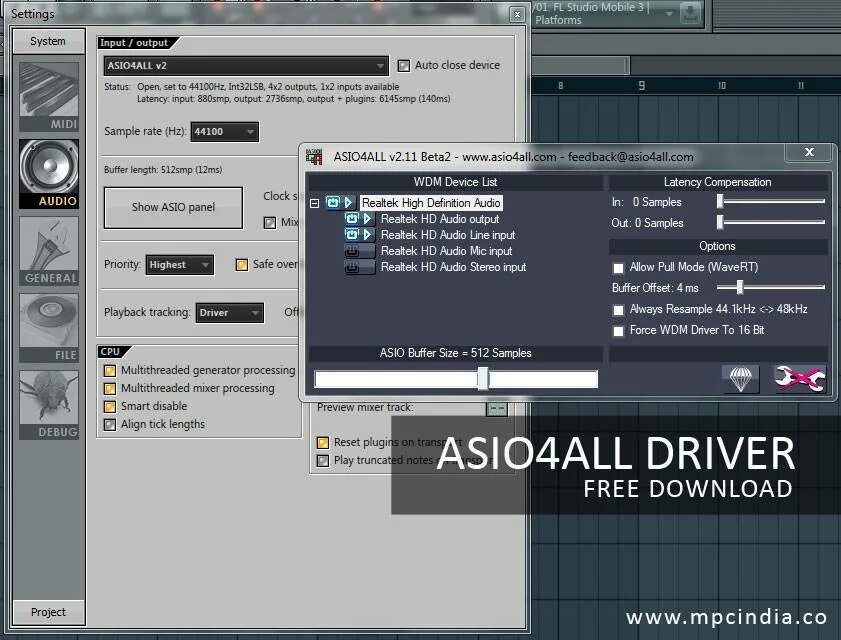Enable Realtek HD Audio Mic input device
The width and height of the screenshot is (841, 640).
[352, 251]
